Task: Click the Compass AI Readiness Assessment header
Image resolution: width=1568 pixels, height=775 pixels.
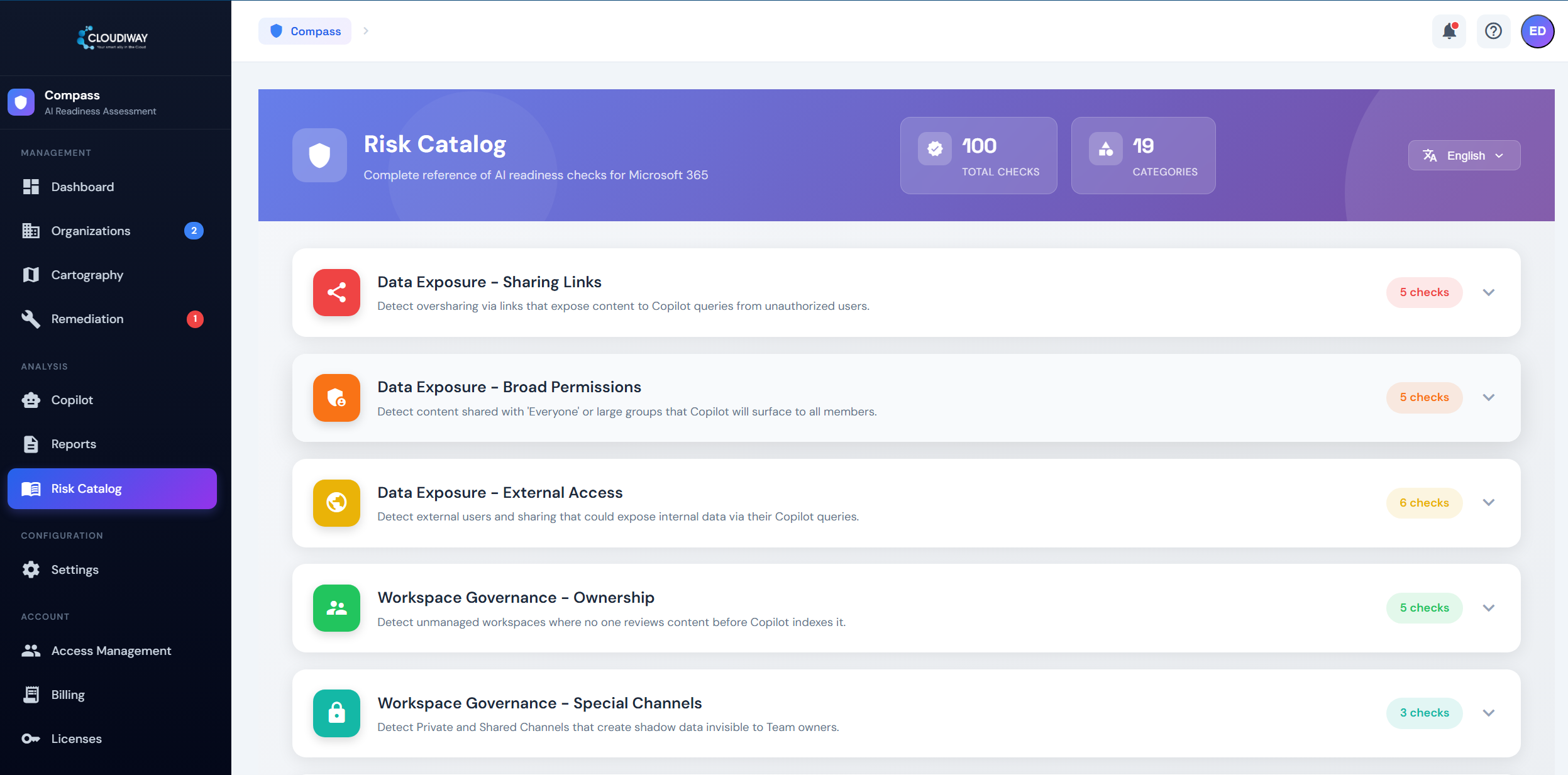Action: (x=116, y=102)
